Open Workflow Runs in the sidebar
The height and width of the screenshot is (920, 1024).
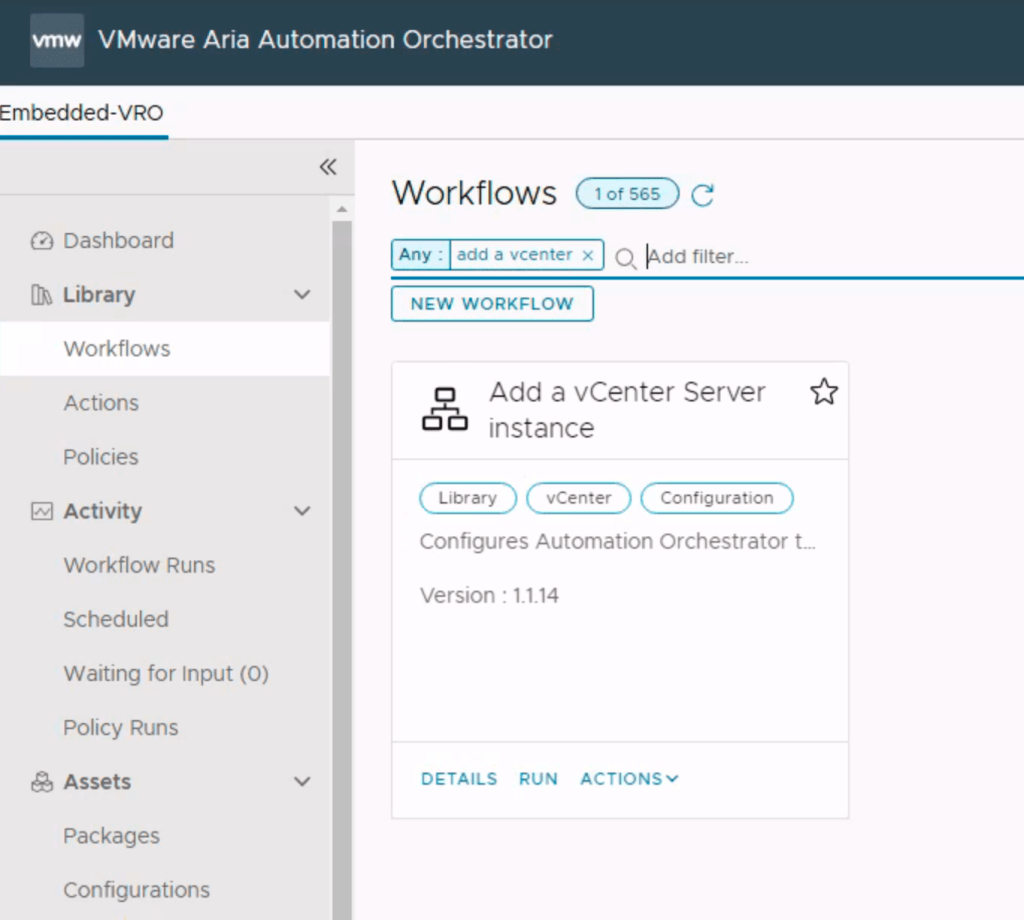click(139, 565)
